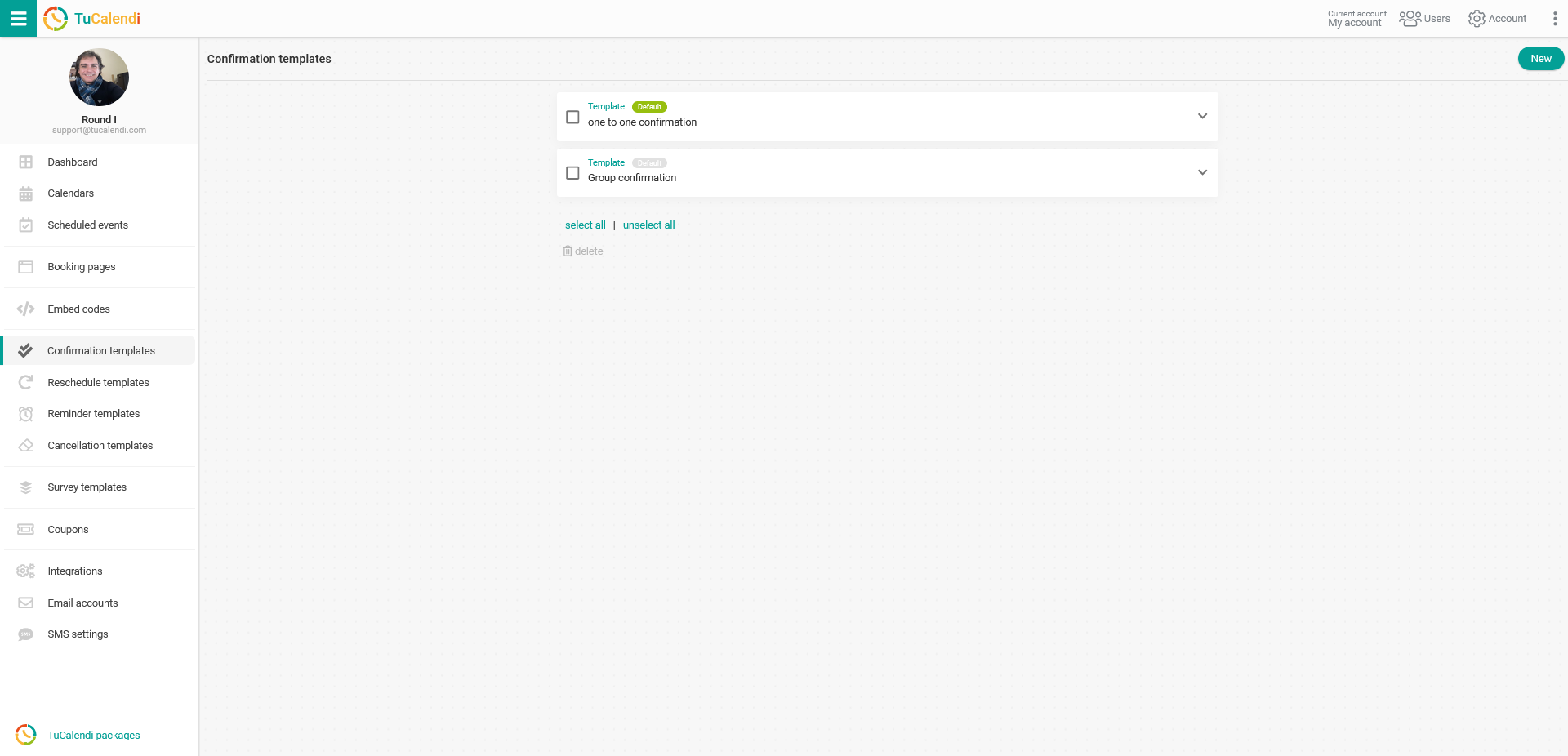Check the 'one to one confirmation' template checkbox

click(x=572, y=117)
